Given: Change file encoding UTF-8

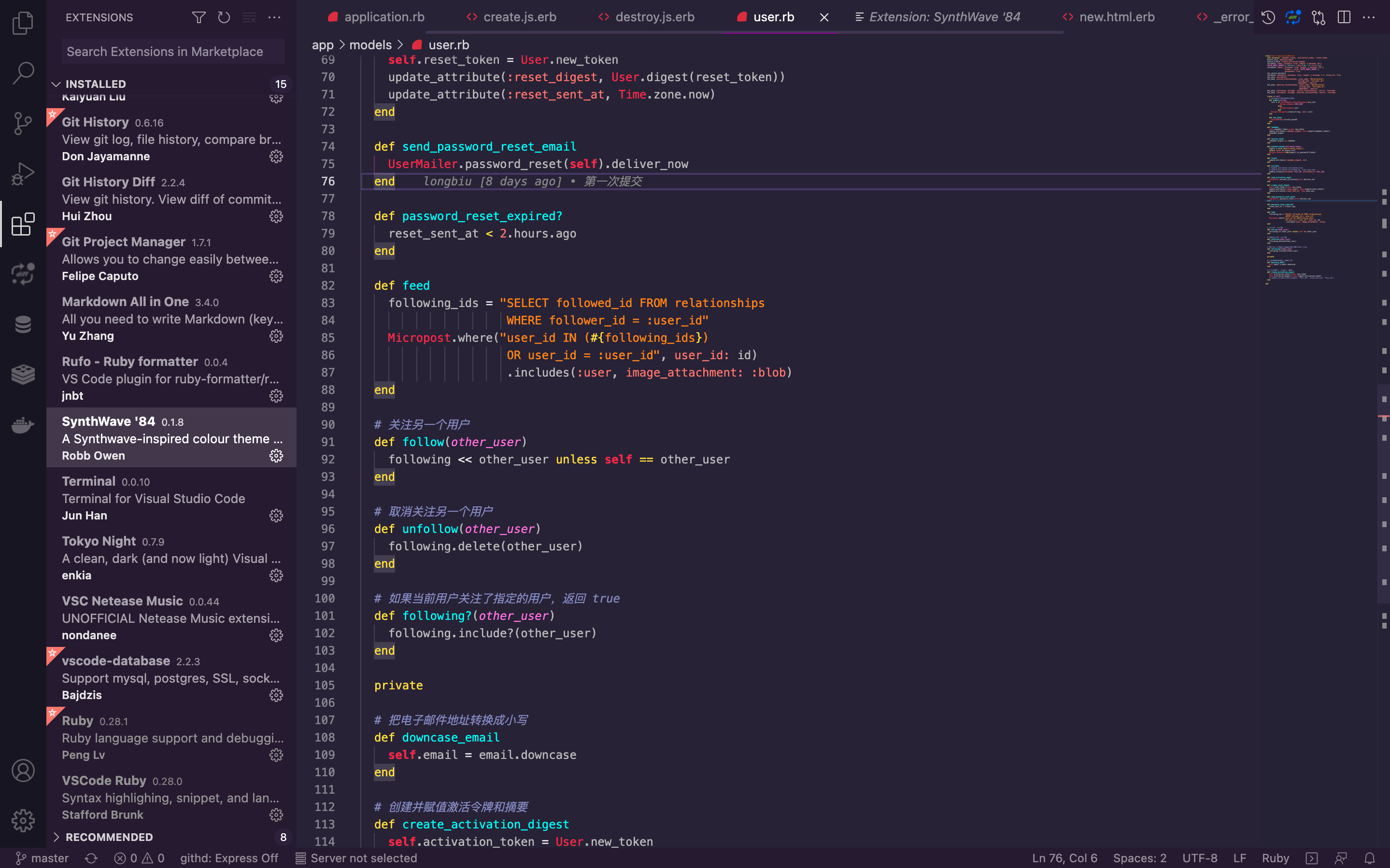Looking at the screenshot, I should coord(1199,858).
